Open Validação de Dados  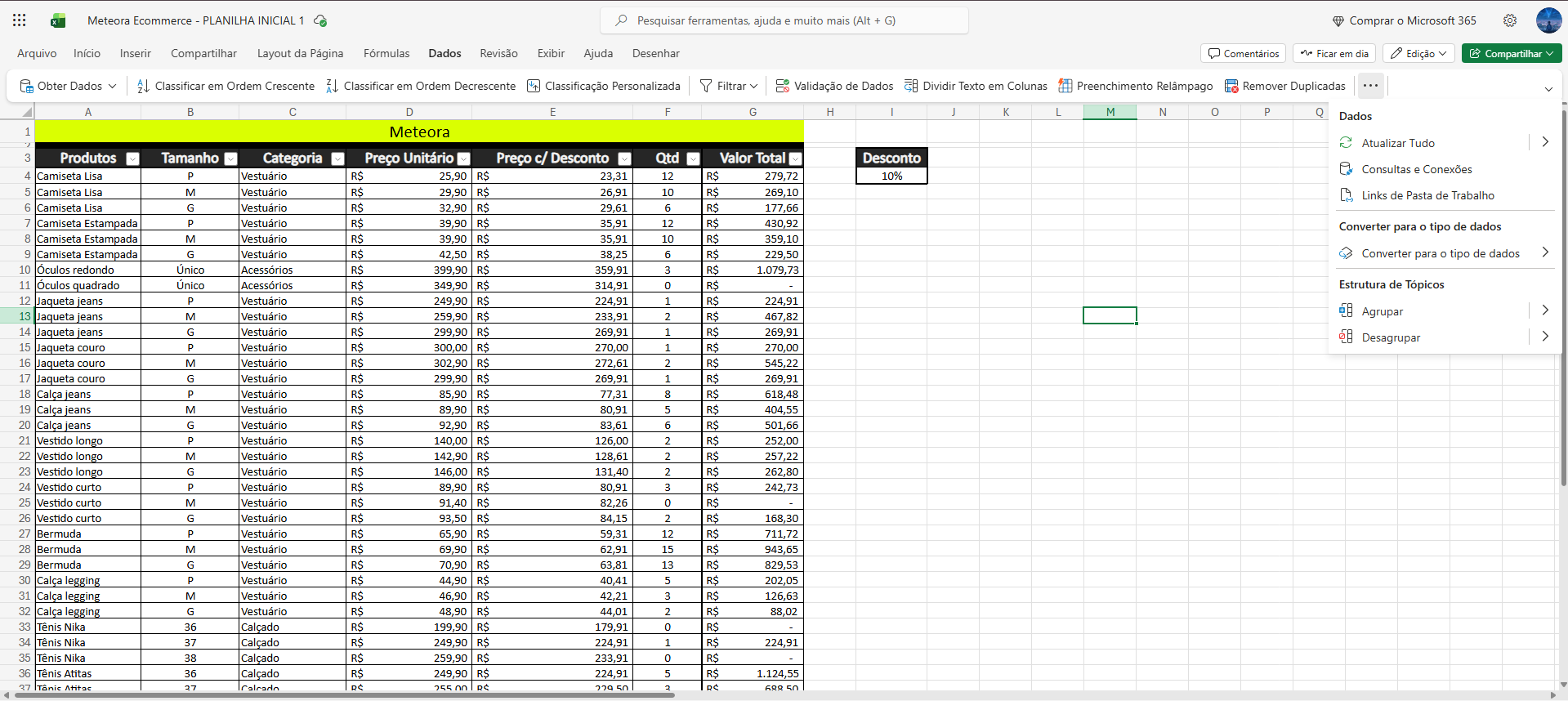point(834,86)
